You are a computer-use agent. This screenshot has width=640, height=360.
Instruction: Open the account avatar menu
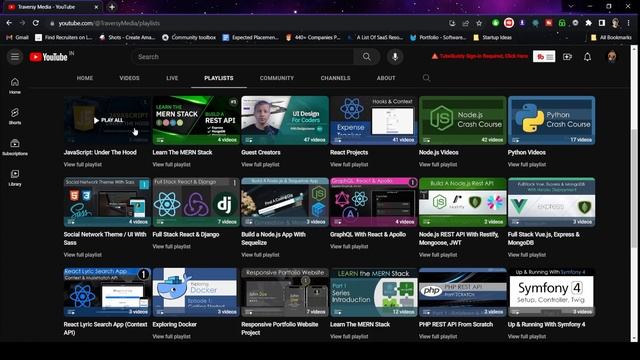click(x=611, y=57)
